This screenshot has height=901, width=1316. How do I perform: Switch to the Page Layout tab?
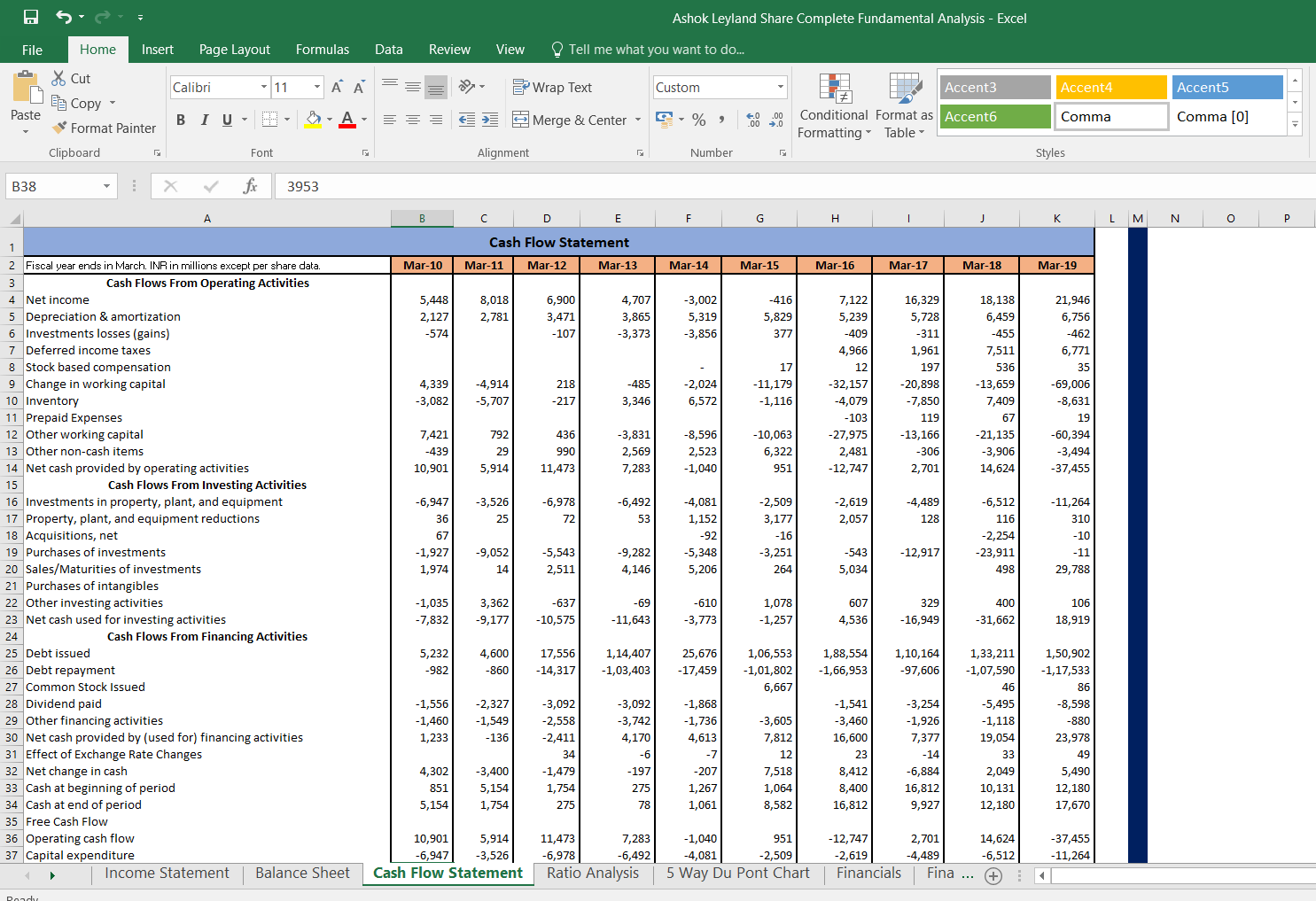click(235, 50)
